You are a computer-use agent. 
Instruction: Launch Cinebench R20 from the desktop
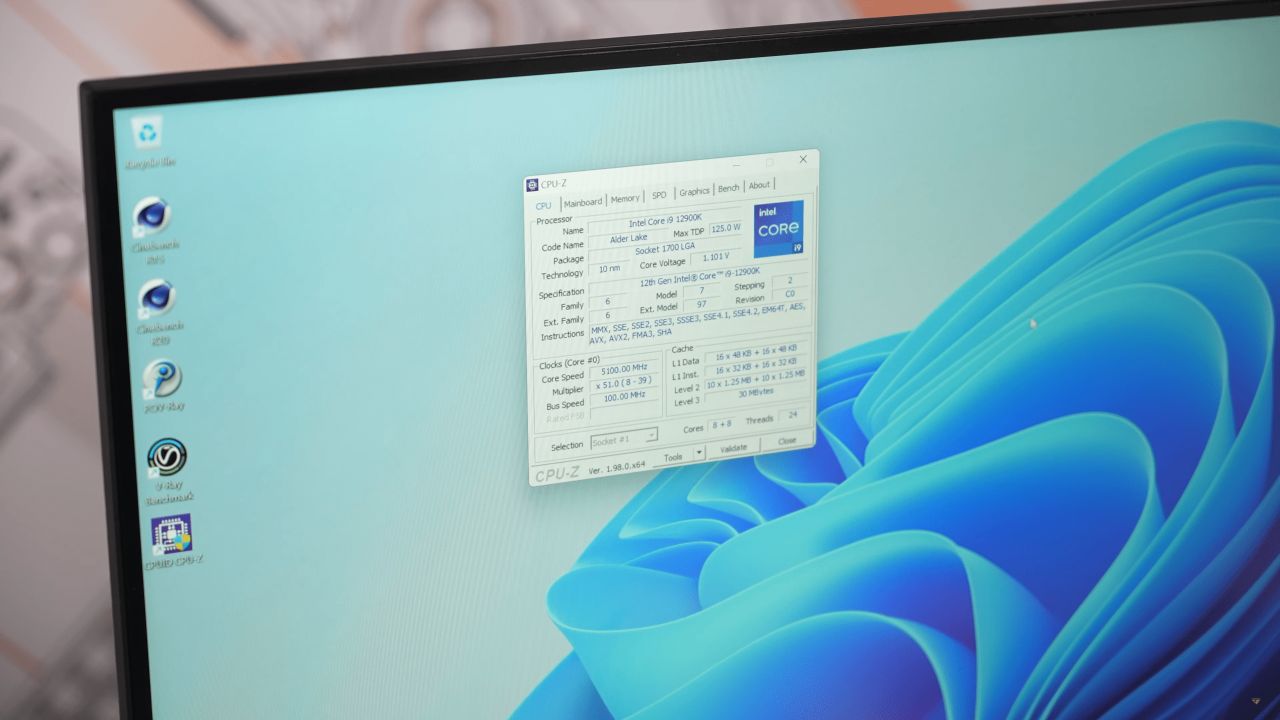[x=158, y=311]
